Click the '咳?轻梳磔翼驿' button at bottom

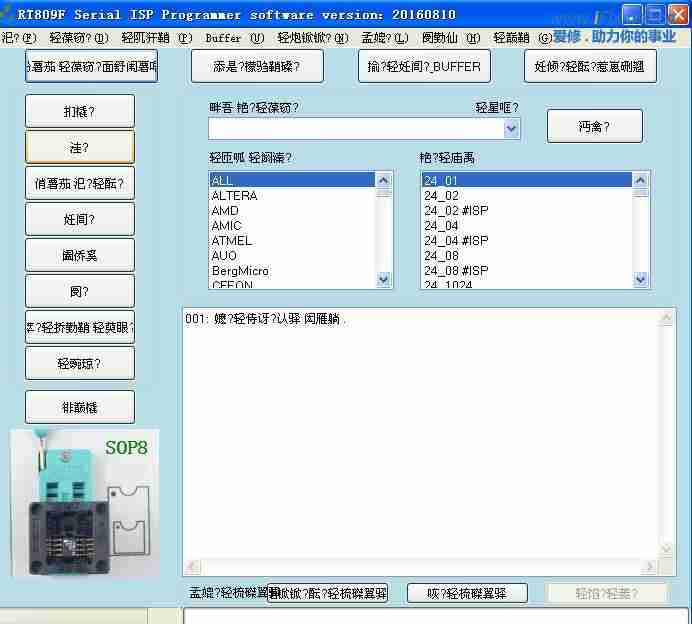[467, 594]
